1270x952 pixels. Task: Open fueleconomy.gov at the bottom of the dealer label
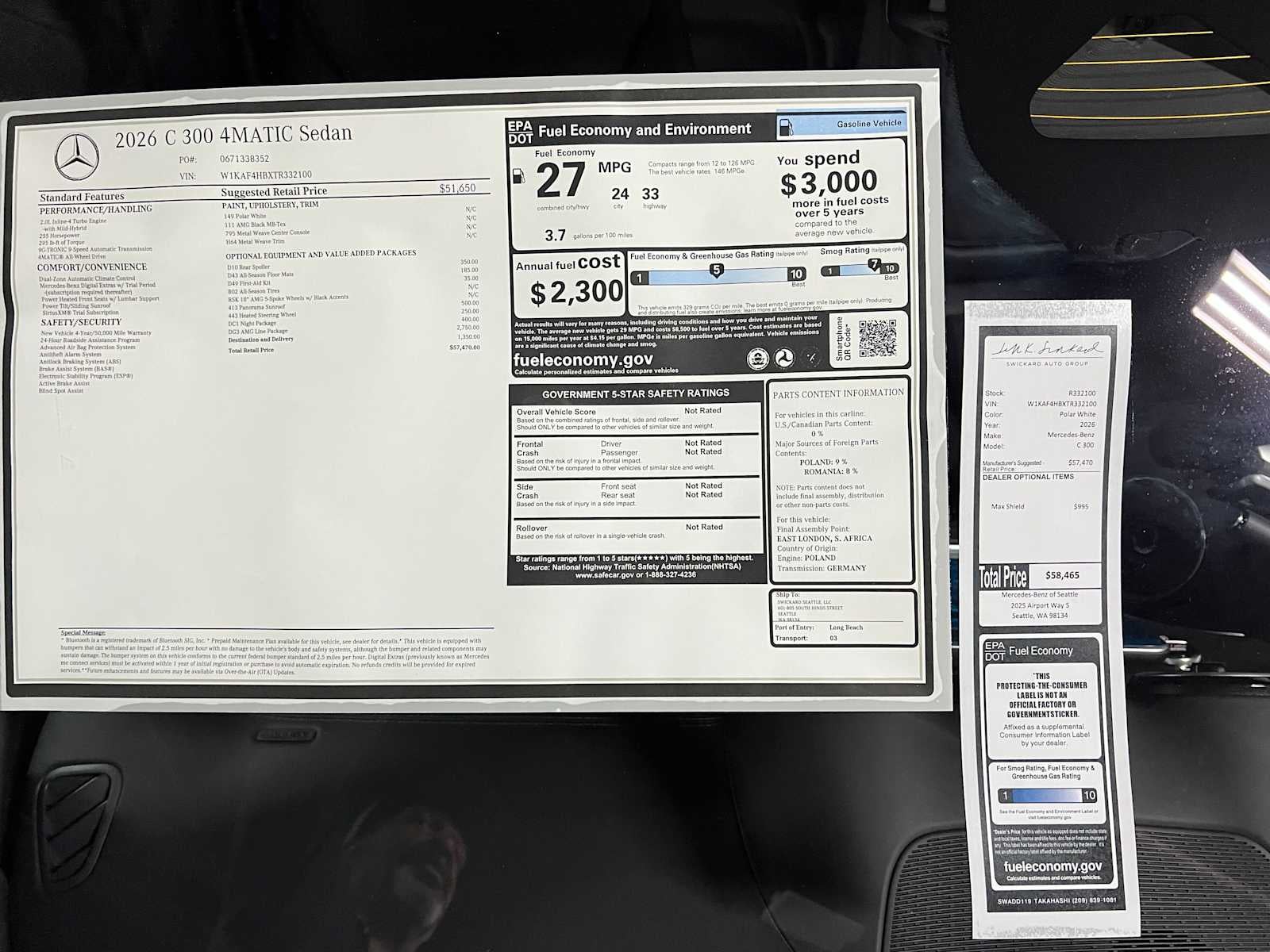[1053, 867]
